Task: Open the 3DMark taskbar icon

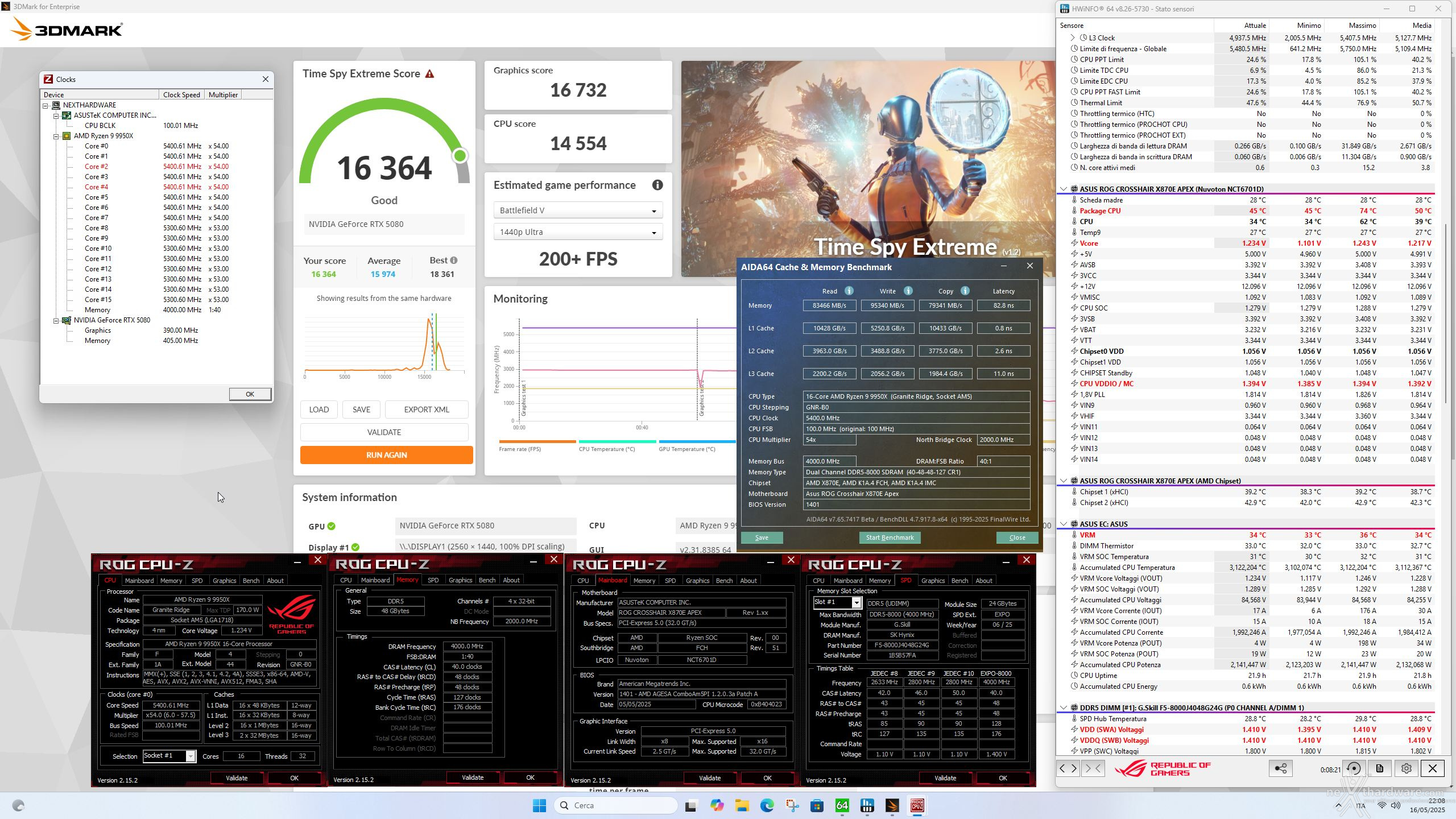Action: 892,805
